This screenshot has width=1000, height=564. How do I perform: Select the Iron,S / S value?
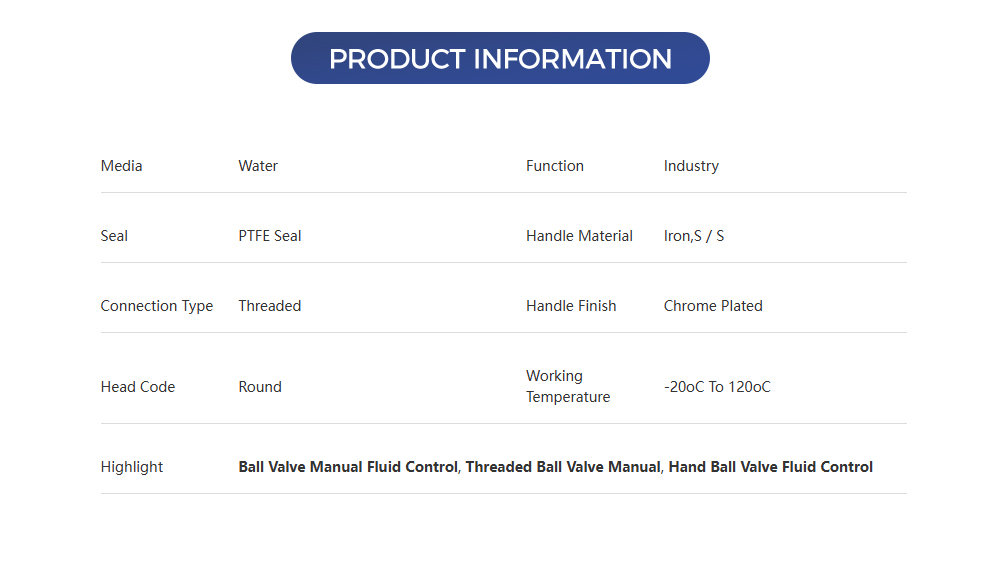pyautogui.click(x=694, y=236)
